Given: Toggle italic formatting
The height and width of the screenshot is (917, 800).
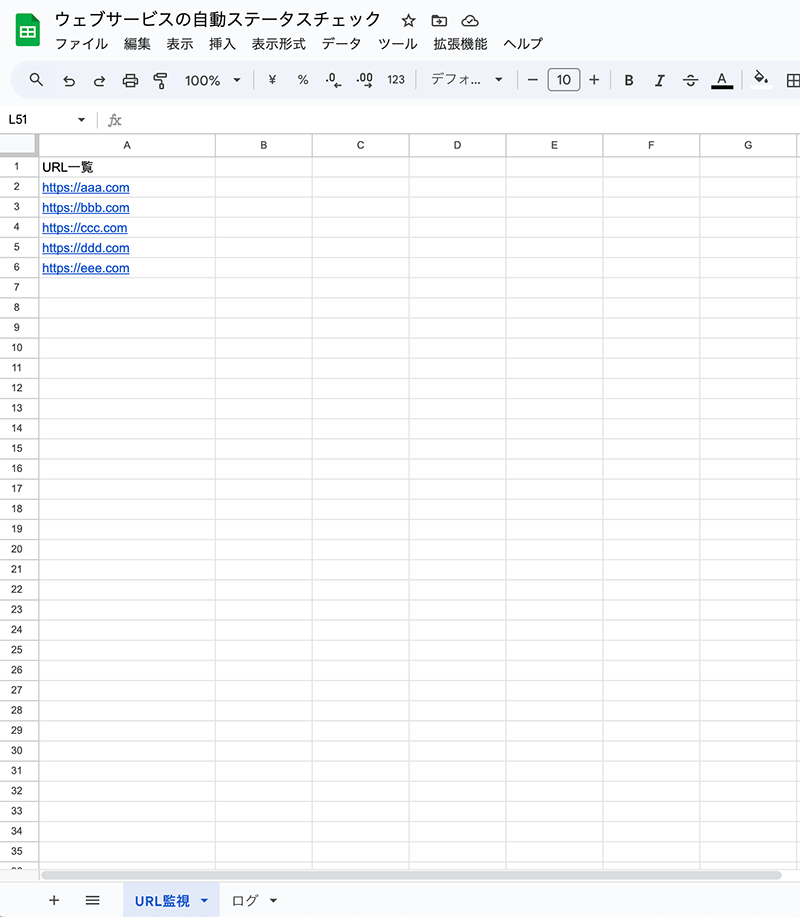Looking at the screenshot, I should [659, 80].
